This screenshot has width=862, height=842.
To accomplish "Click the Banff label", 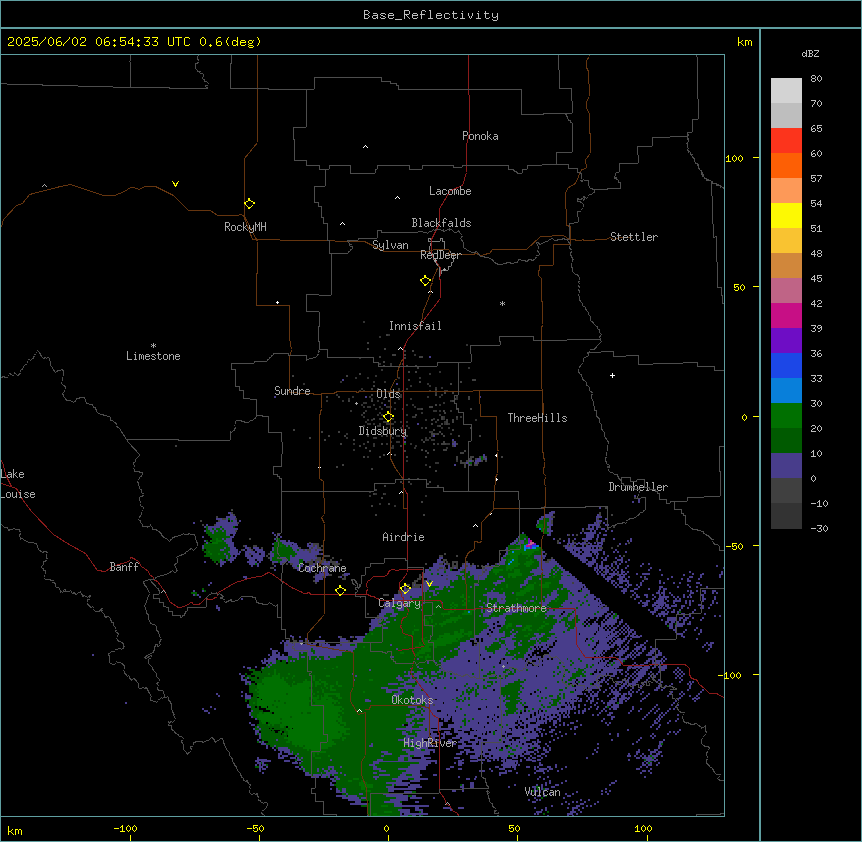I will (124, 567).
